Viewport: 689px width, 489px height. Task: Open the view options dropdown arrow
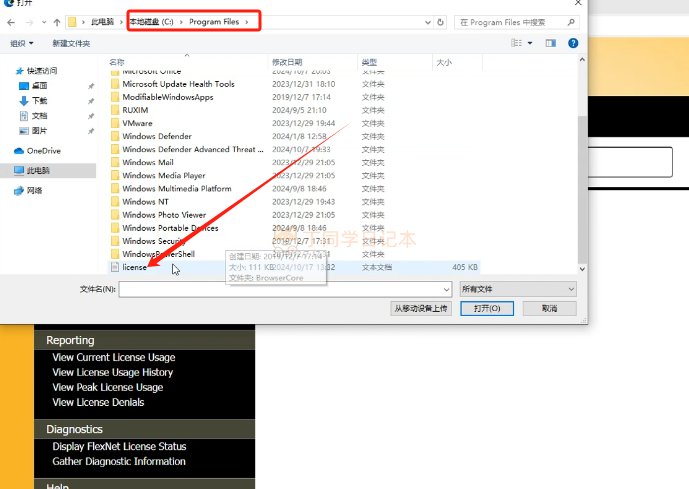[530, 43]
